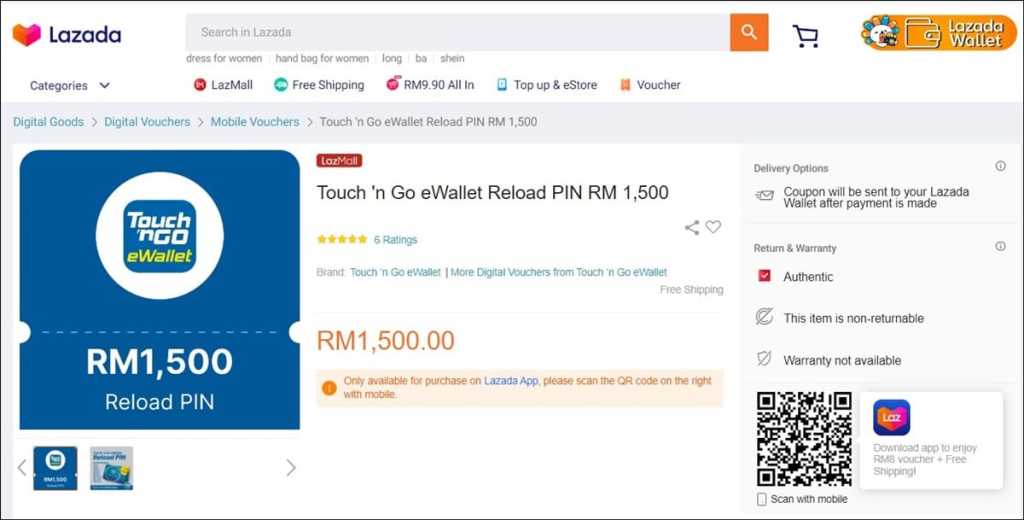The height and width of the screenshot is (520, 1024).
Task: Open the Digital Vouchers breadcrumb link
Action: 147,122
